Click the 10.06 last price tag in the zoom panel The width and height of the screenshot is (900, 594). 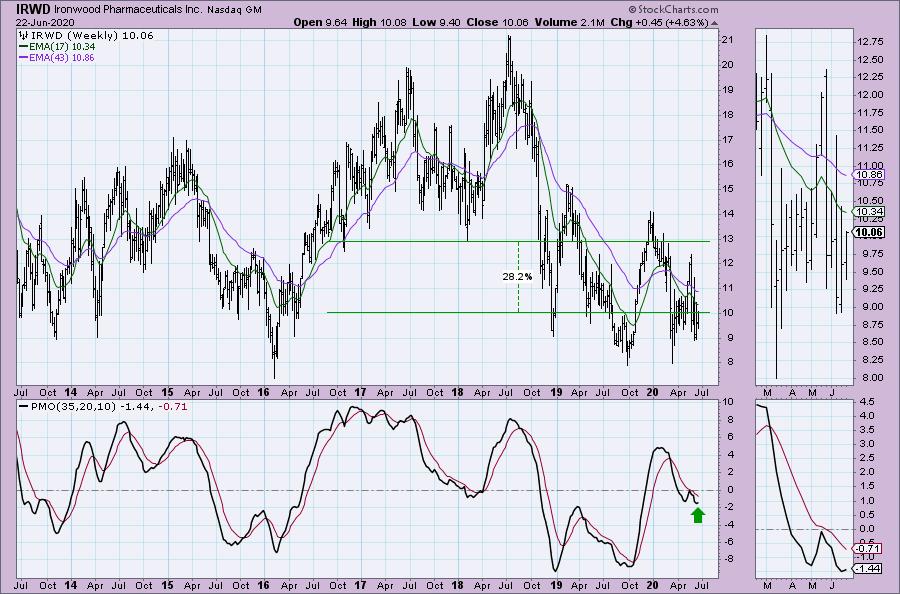(869, 232)
